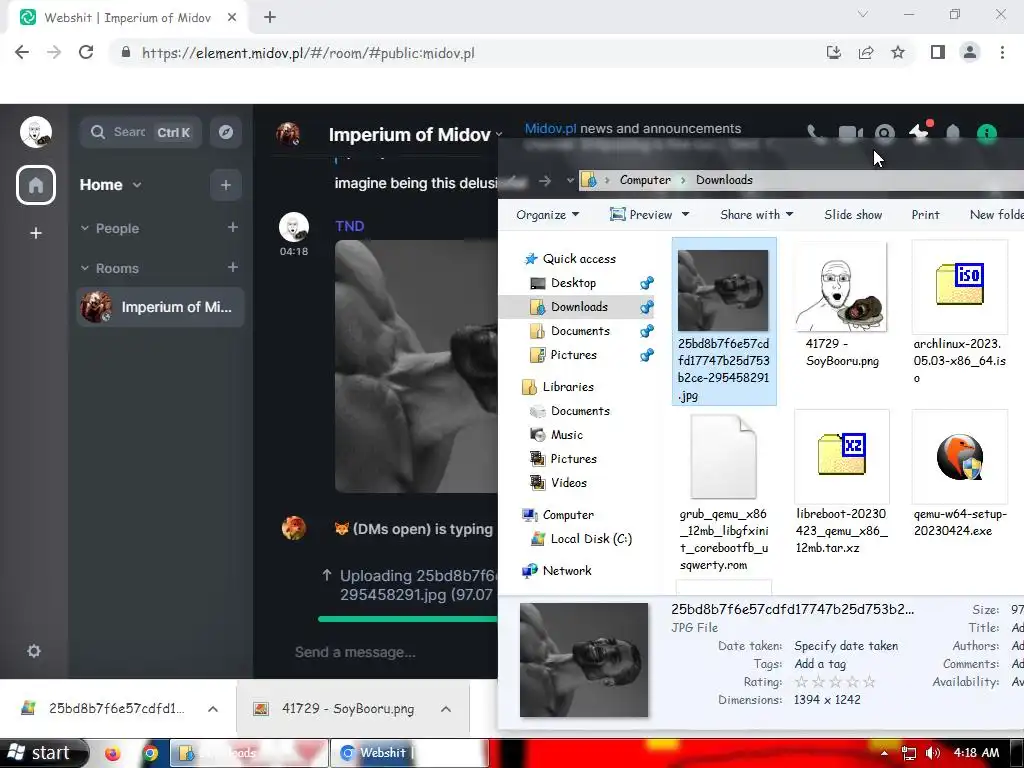The height and width of the screenshot is (768, 1024).
Task: Open a new browser tab with the plus
Action: (270, 18)
